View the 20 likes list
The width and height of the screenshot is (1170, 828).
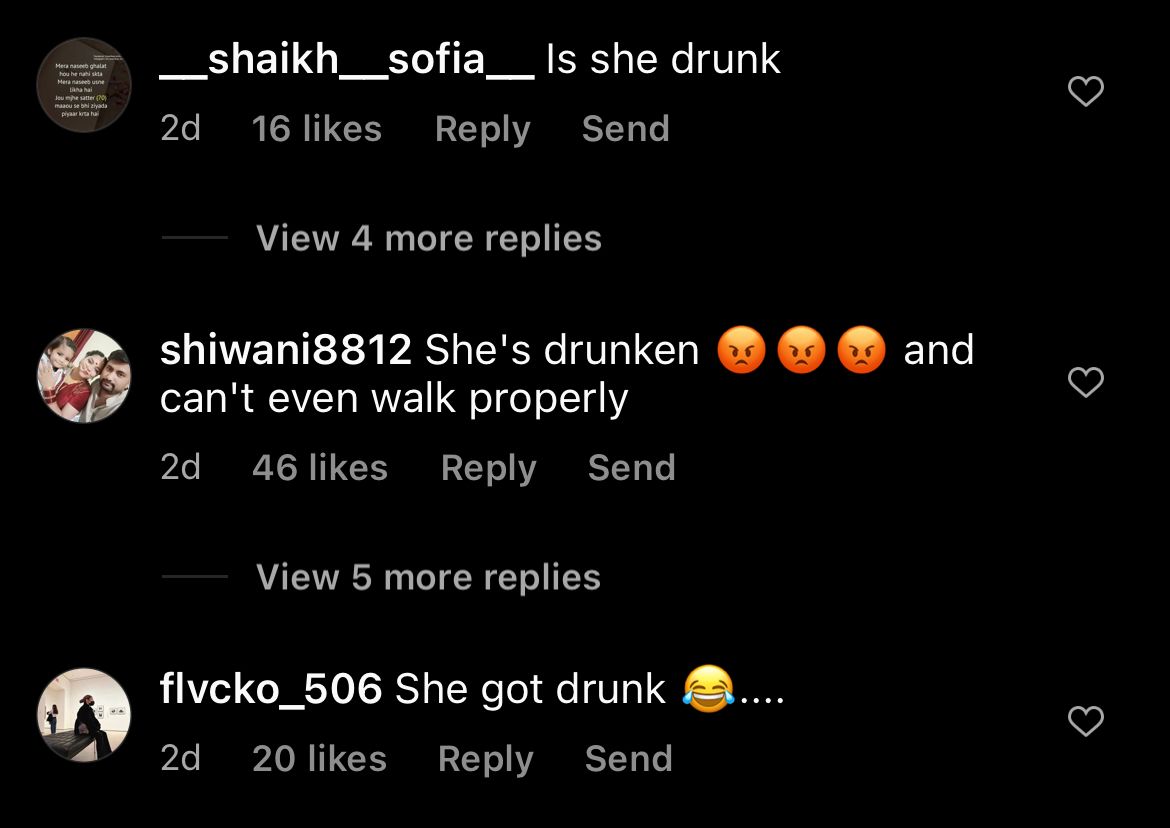319,759
